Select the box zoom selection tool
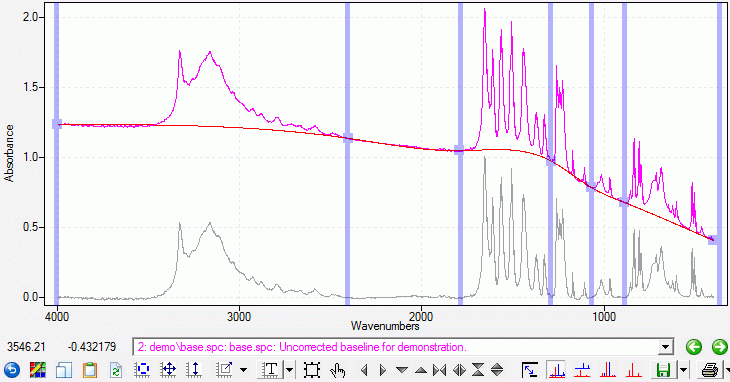Image resolution: width=730 pixels, height=382 pixels. pos(312,370)
